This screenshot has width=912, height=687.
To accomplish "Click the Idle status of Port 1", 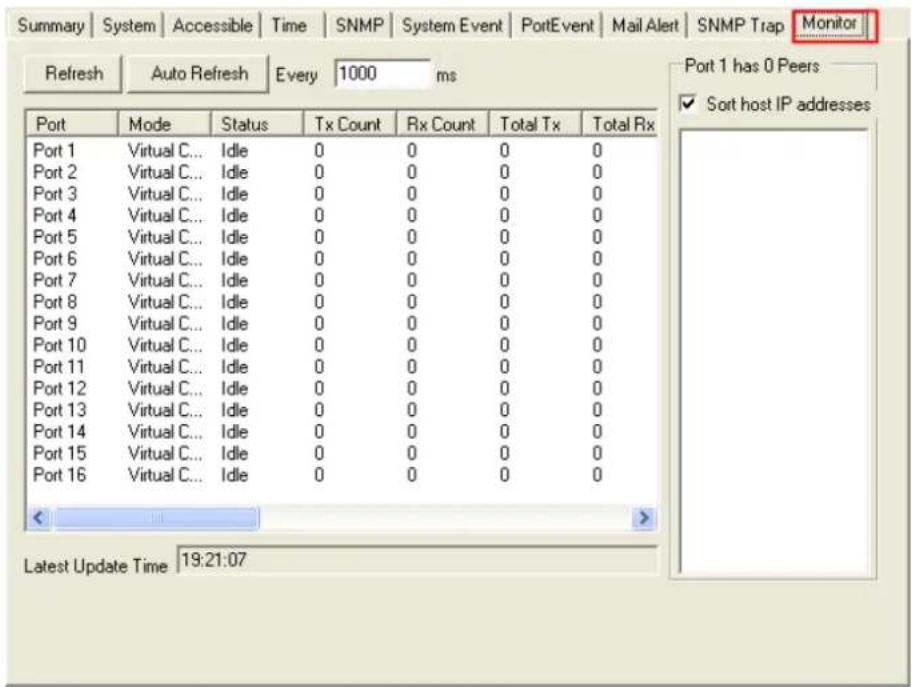I will click(x=234, y=151).
